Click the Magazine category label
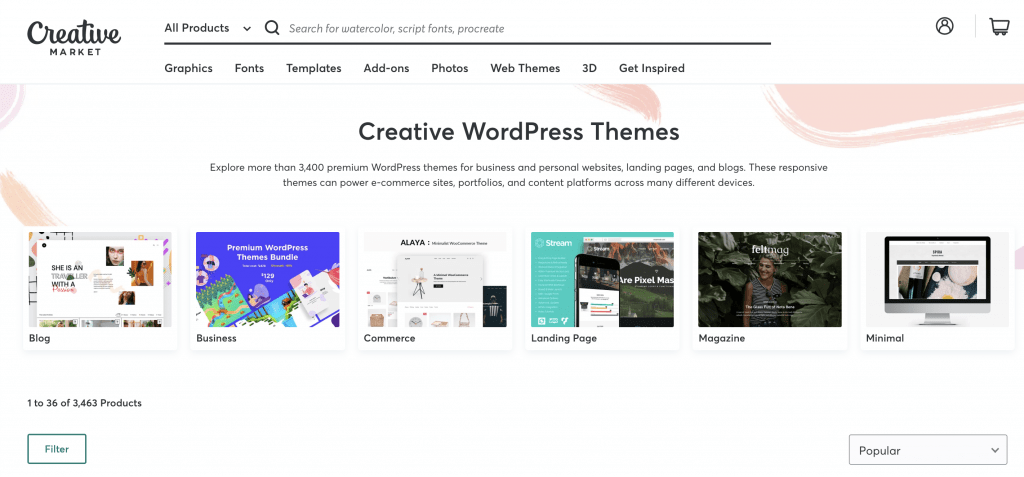This screenshot has height=477, width=1024. (722, 338)
